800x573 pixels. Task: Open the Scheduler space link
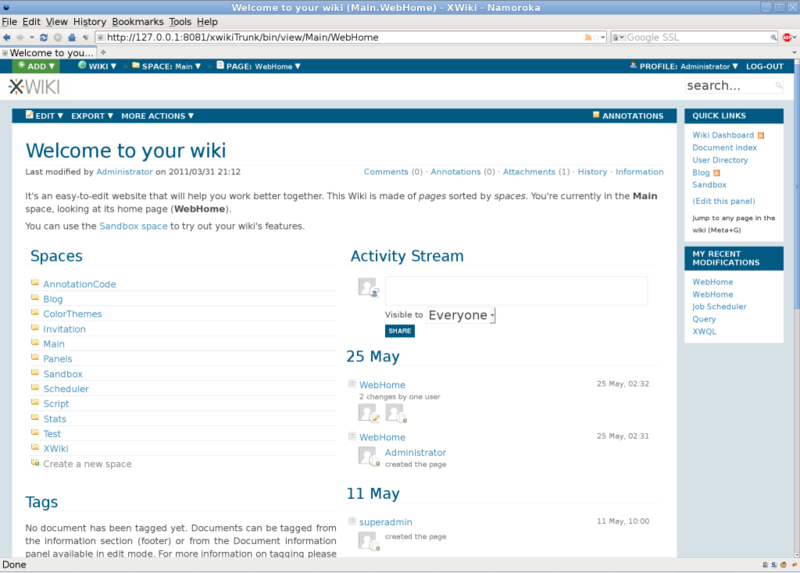click(x=66, y=389)
